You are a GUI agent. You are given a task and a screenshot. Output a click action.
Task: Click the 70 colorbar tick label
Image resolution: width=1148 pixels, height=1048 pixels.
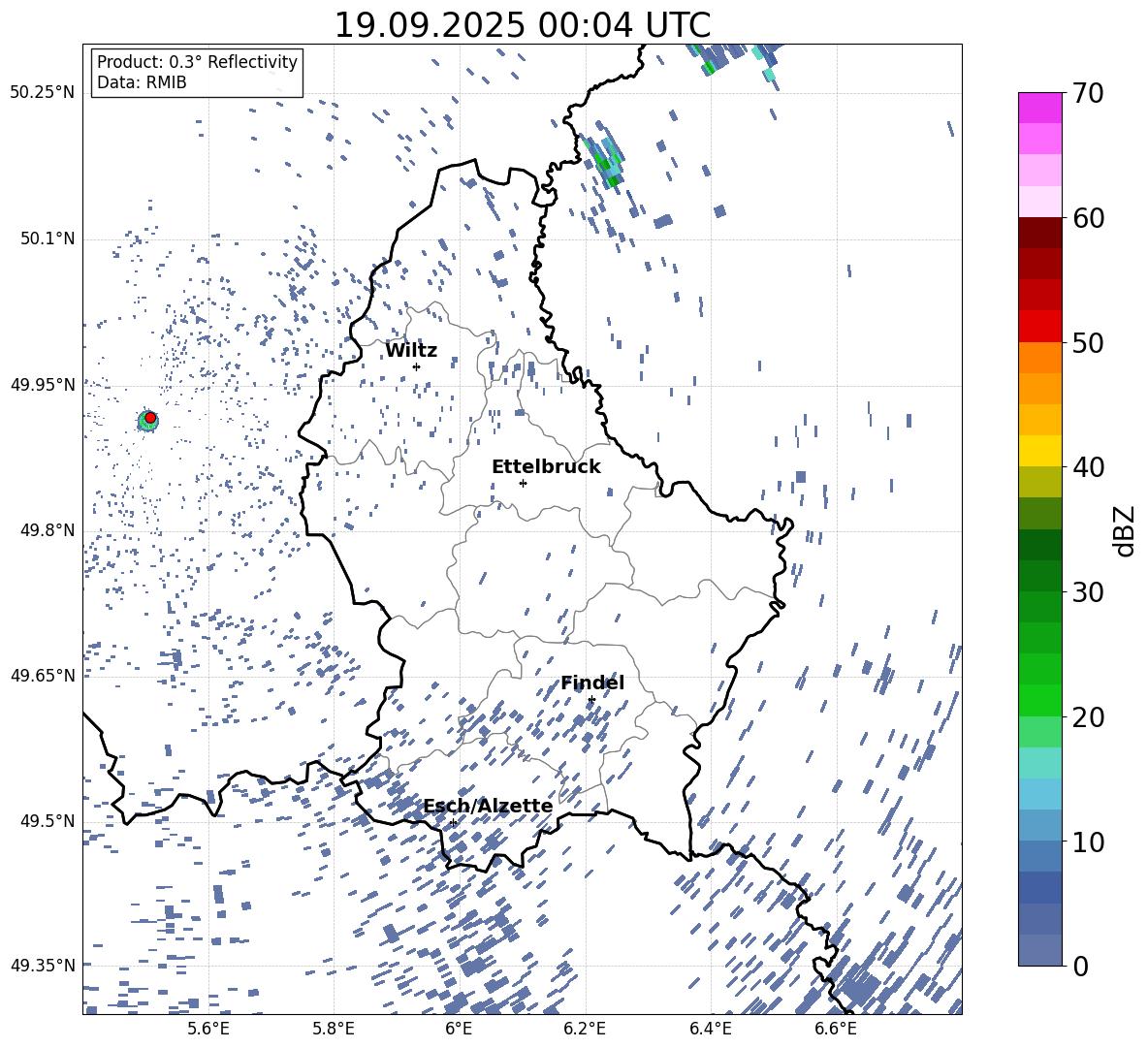pos(1088,94)
